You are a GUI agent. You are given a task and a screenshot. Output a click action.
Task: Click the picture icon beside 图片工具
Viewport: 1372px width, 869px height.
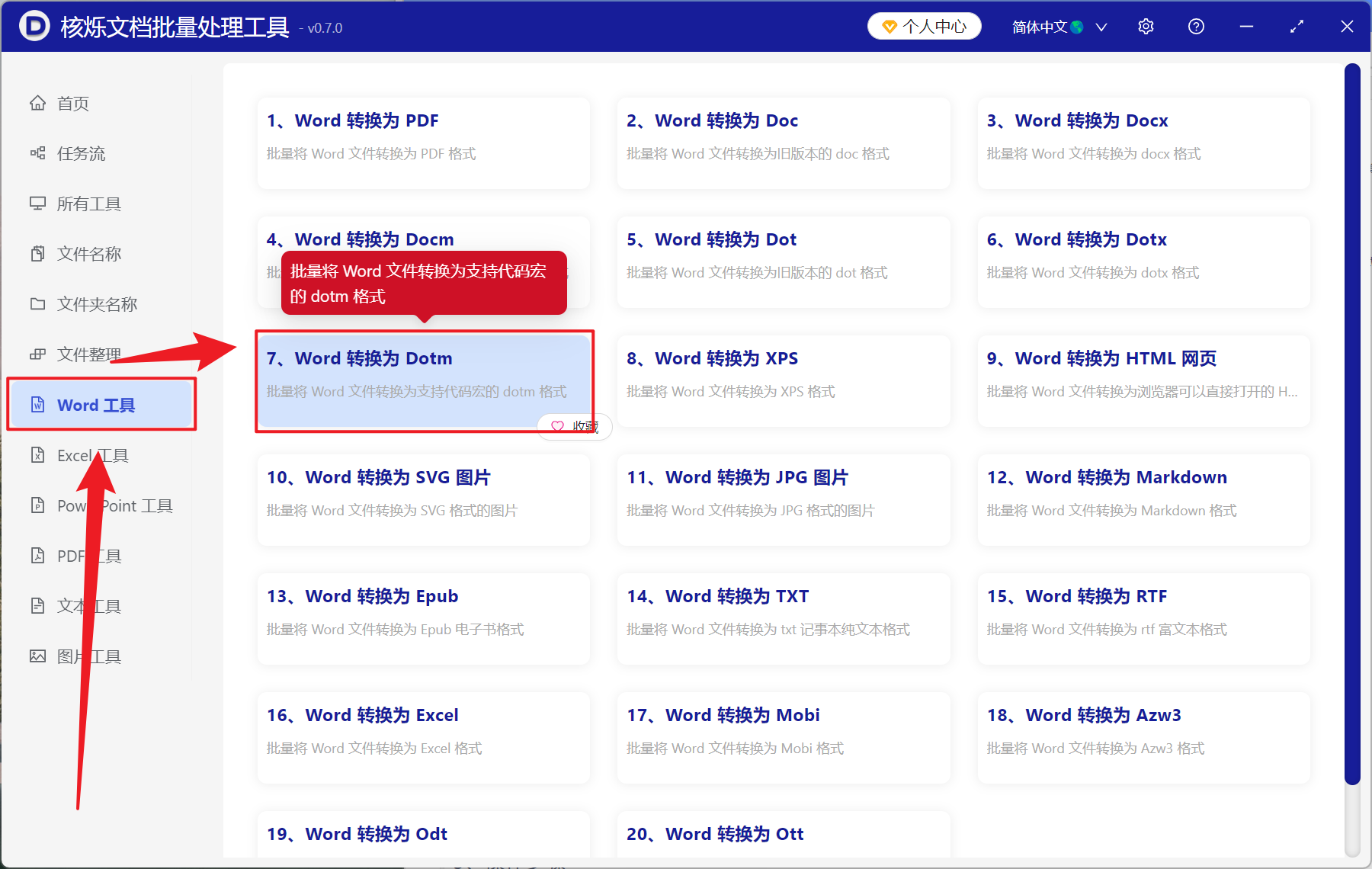(37, 656)
